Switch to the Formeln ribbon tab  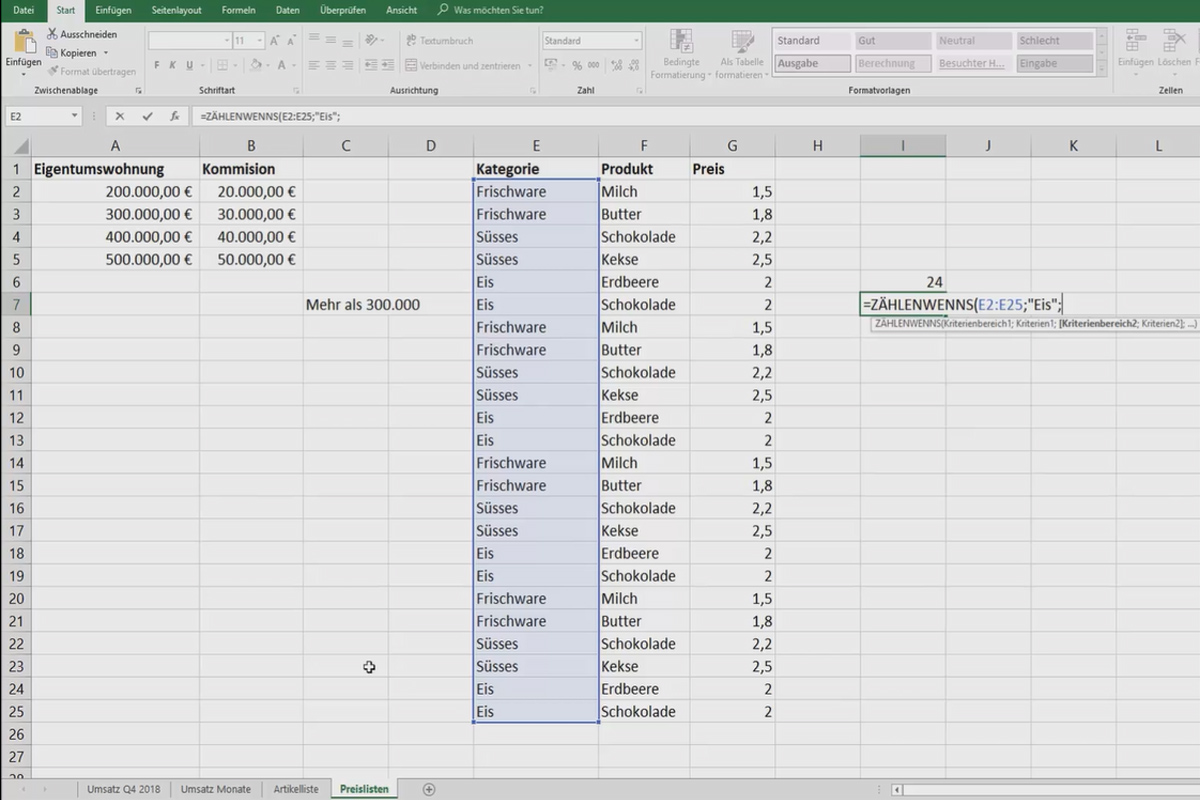(238, 10)
